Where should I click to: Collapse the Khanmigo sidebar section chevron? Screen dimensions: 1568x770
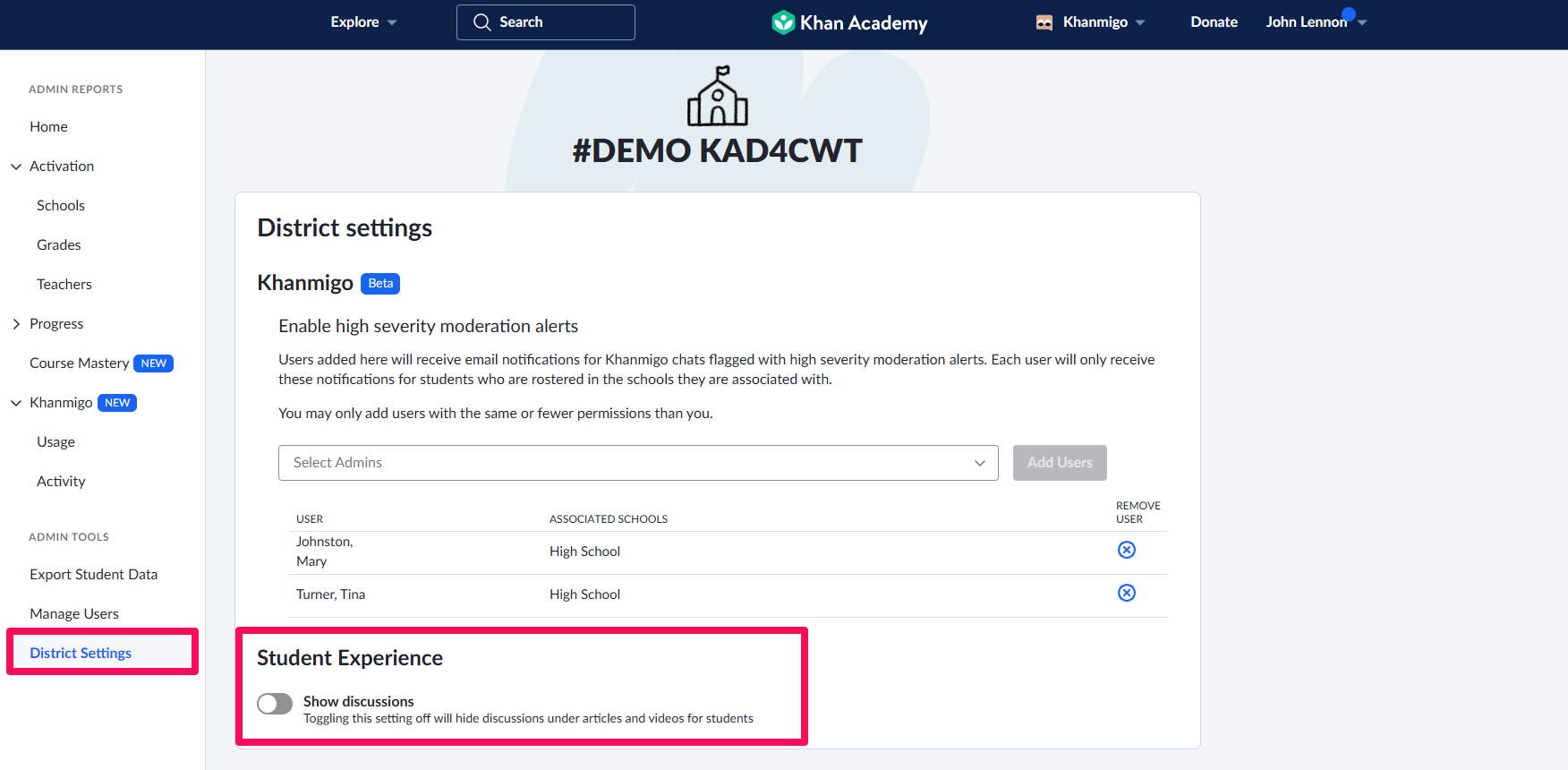coord(16,403)
